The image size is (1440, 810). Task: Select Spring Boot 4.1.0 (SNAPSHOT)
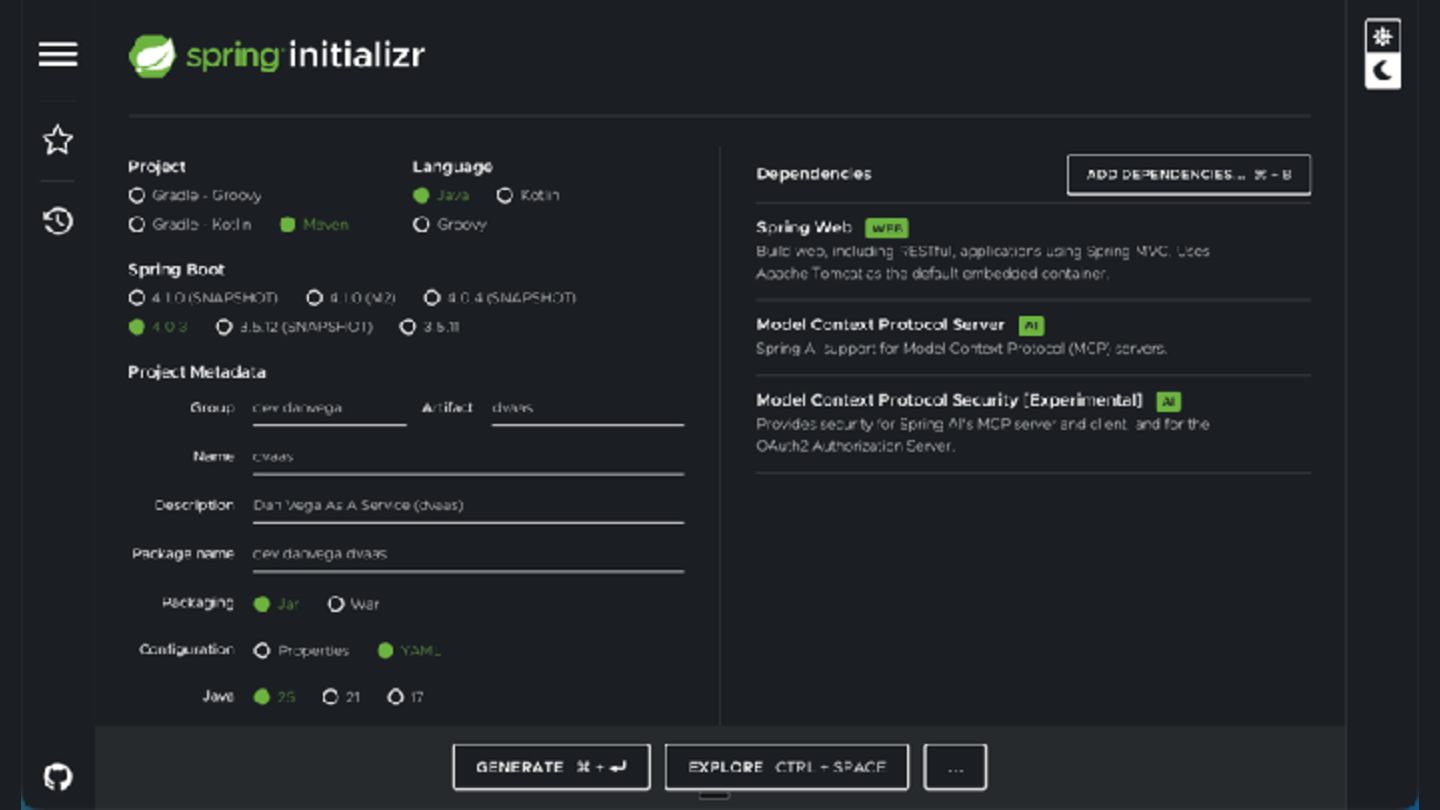coord(203,298)
